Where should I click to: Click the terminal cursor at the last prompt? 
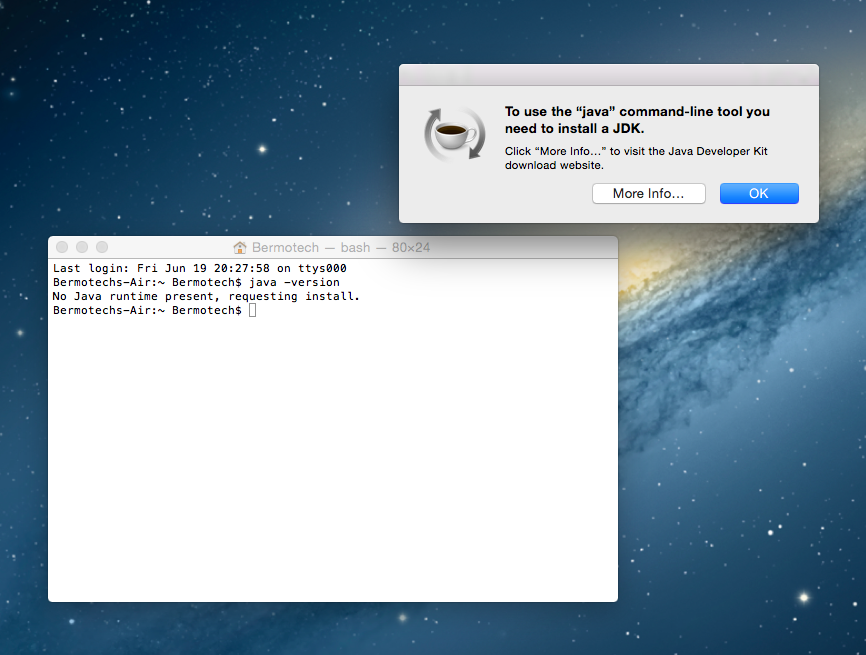click(x=252, y=310)
